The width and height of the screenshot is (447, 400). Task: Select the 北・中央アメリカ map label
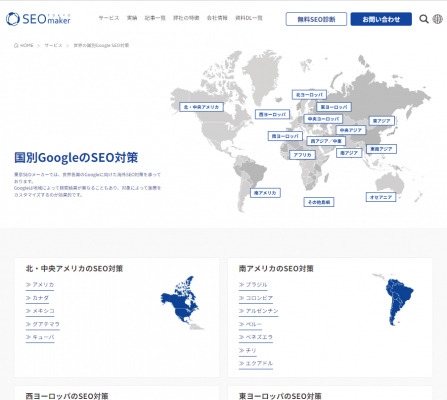[201, 107]
